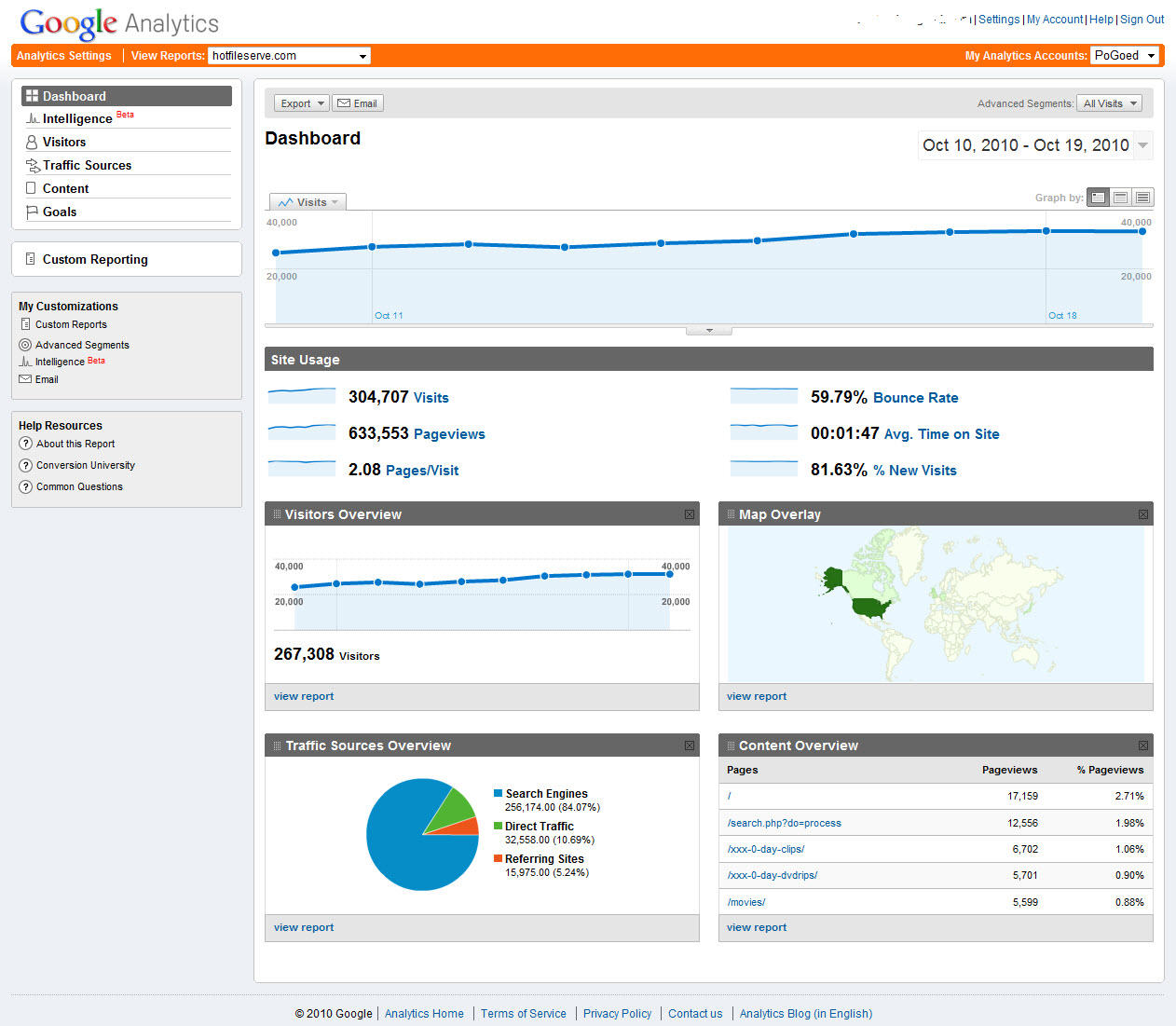Click the Visitors person icon
Viewport: 1176px width, 1026px height.
click(x=32, y=142)
